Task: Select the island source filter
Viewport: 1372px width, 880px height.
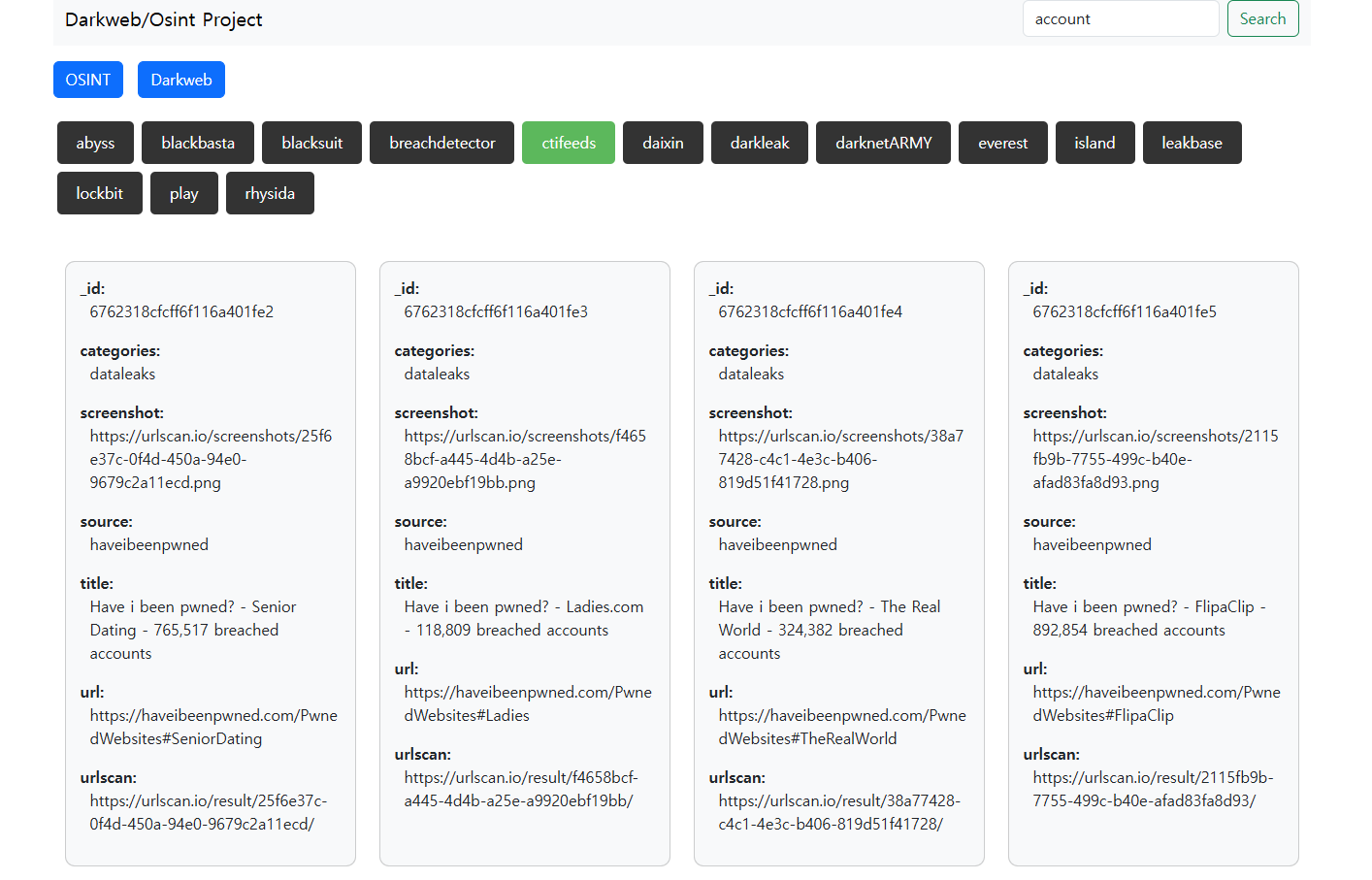Action: pyautogui.click(x=1094, y=143)
